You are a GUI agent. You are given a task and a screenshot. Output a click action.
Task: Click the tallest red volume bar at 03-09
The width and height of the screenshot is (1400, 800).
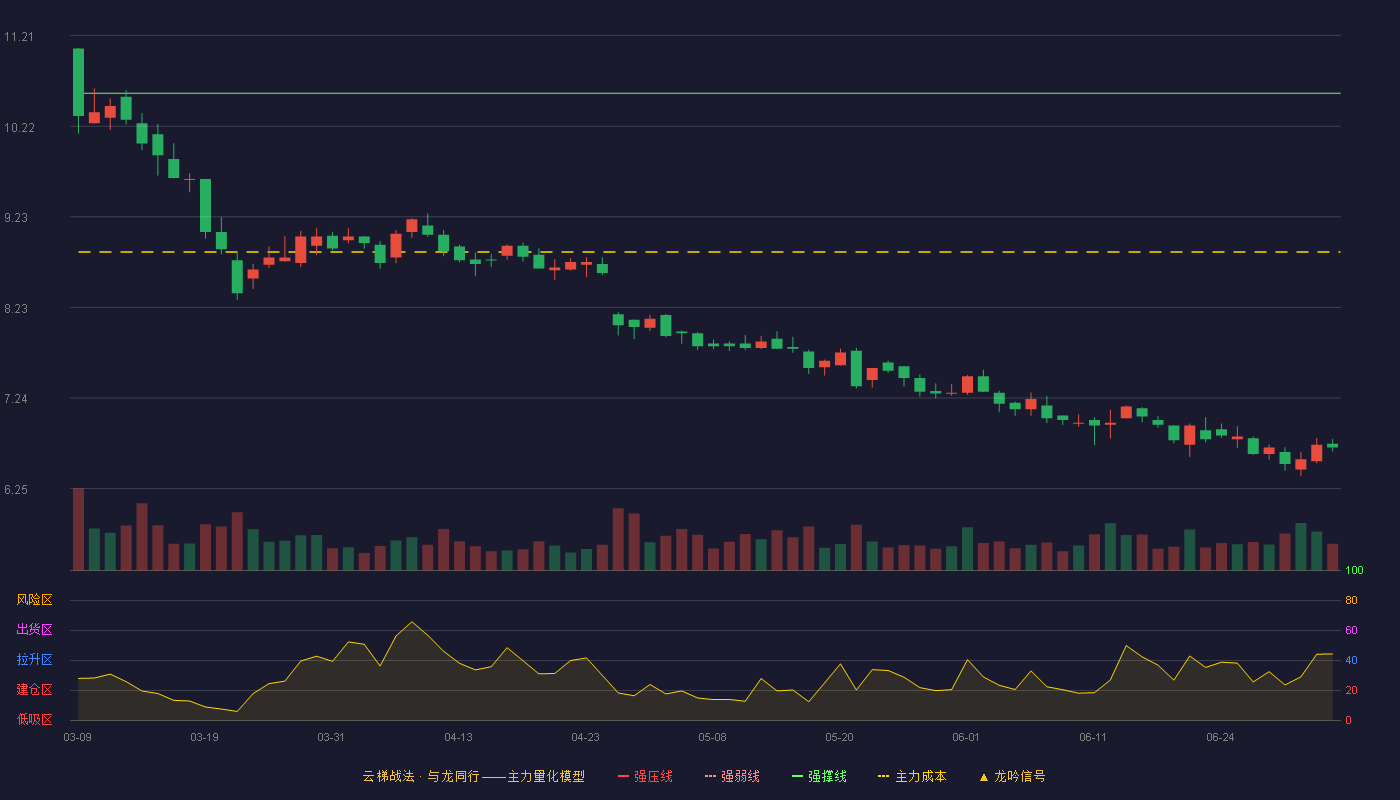coord(78,529)
